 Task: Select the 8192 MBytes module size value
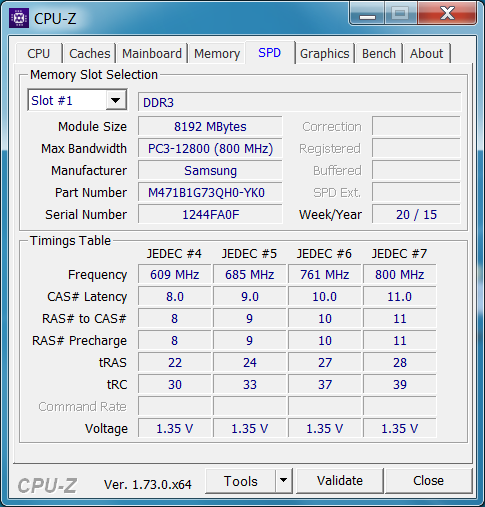210,127
